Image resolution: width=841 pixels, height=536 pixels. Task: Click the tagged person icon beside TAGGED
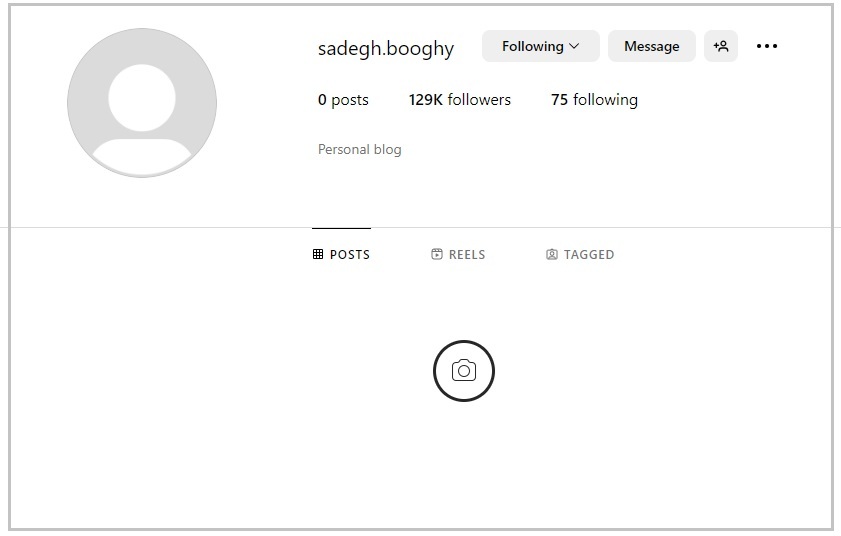point(552,255)
